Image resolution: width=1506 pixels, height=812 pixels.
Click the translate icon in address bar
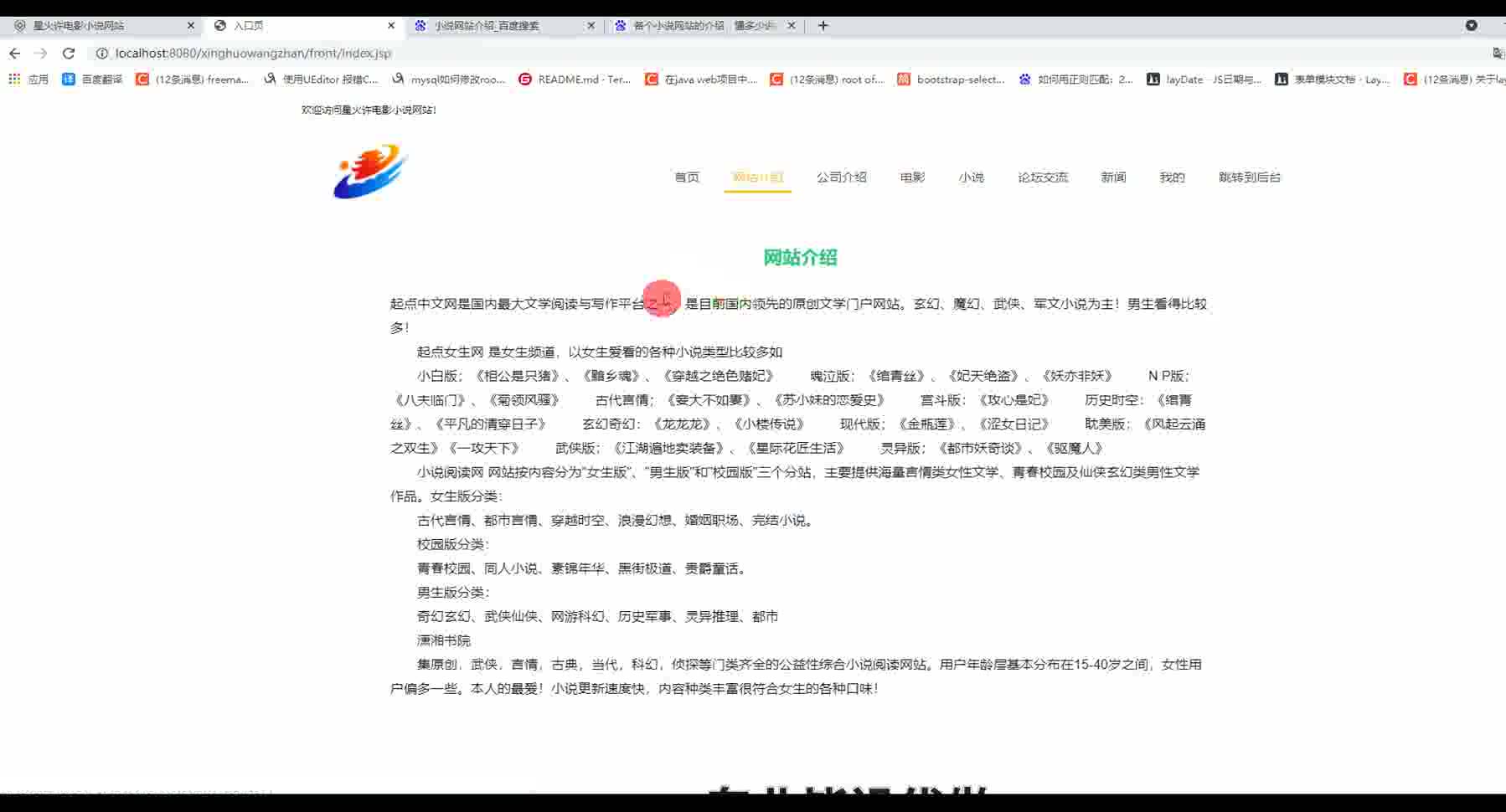coord(1498,53)
